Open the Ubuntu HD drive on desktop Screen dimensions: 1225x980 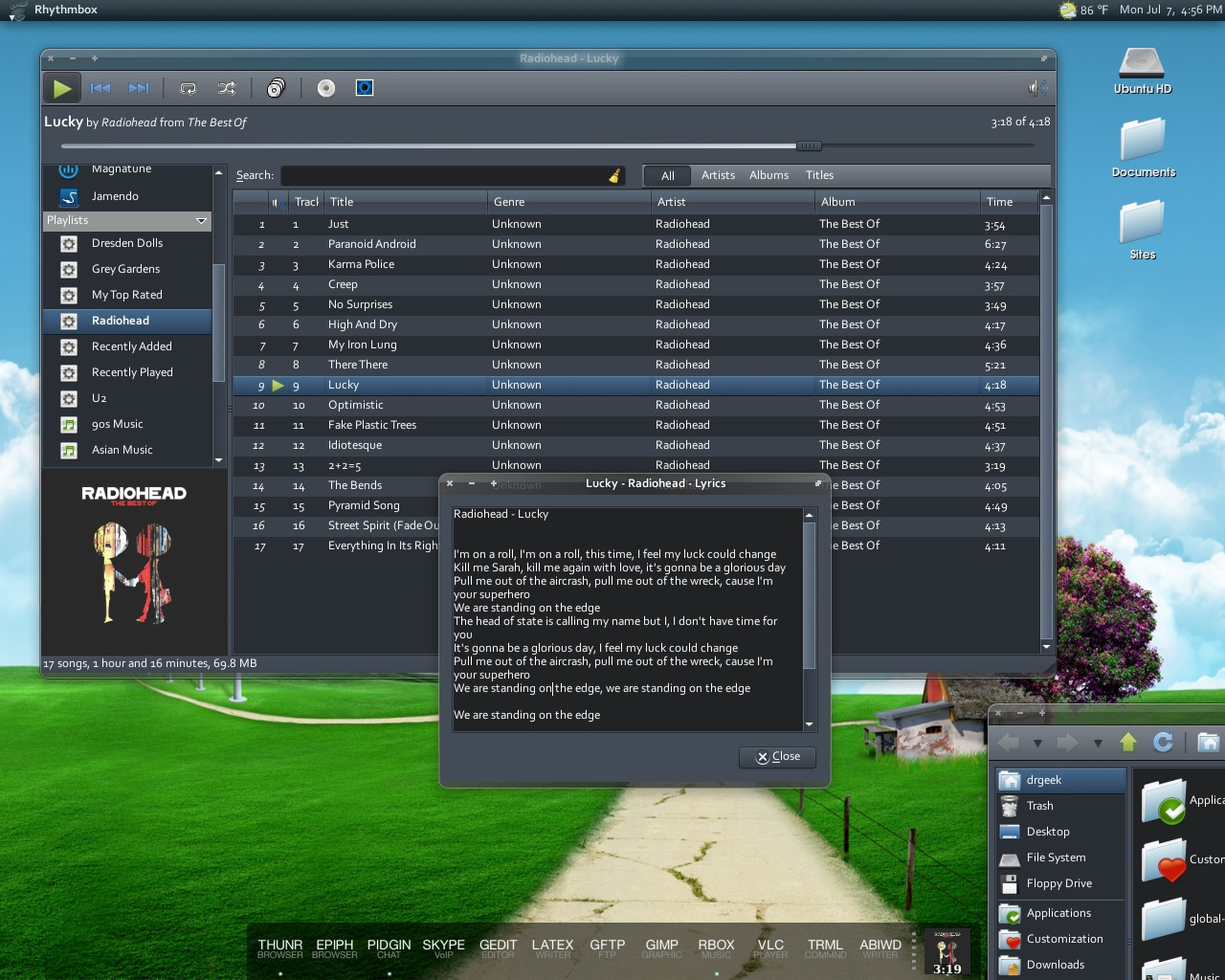click(x=1142, y=70)
